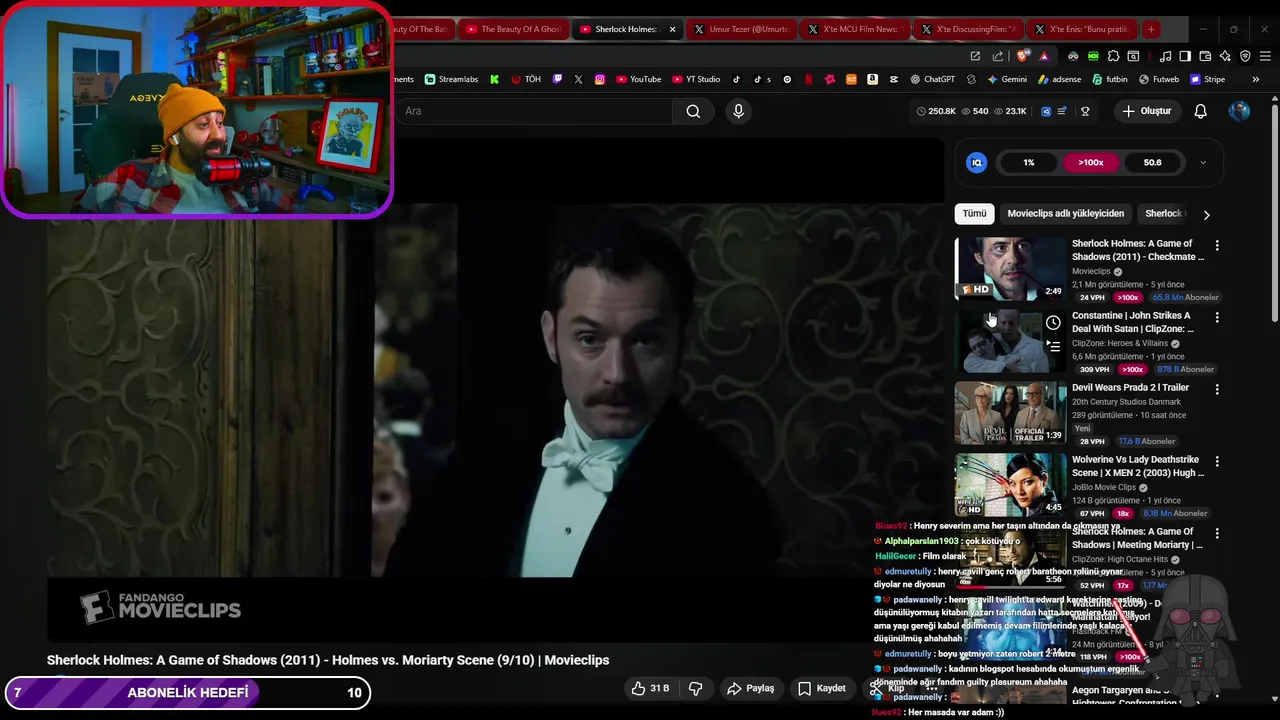Open the Kick bookmark icon
Image resolution: width=1280 pixels, height=720 pixels.
[x=494, y=79]
